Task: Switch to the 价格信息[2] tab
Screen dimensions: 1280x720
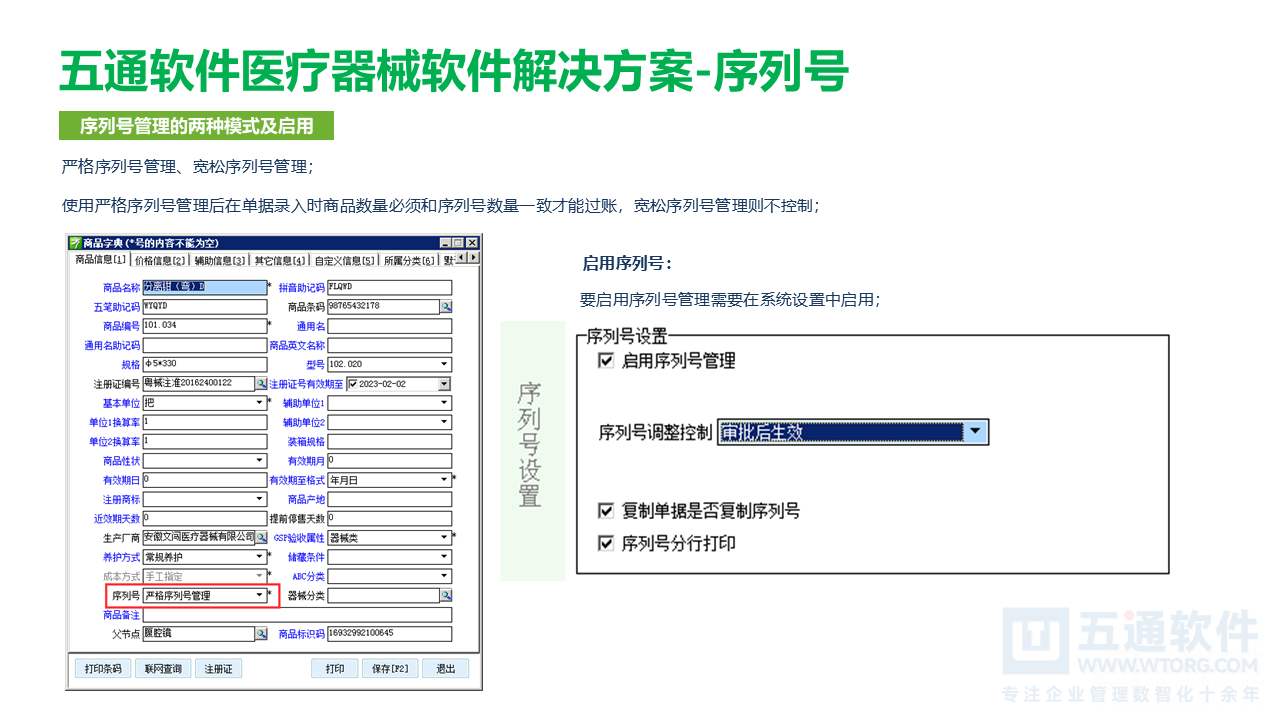Action: pyautogui.click(x=160, y=260)
